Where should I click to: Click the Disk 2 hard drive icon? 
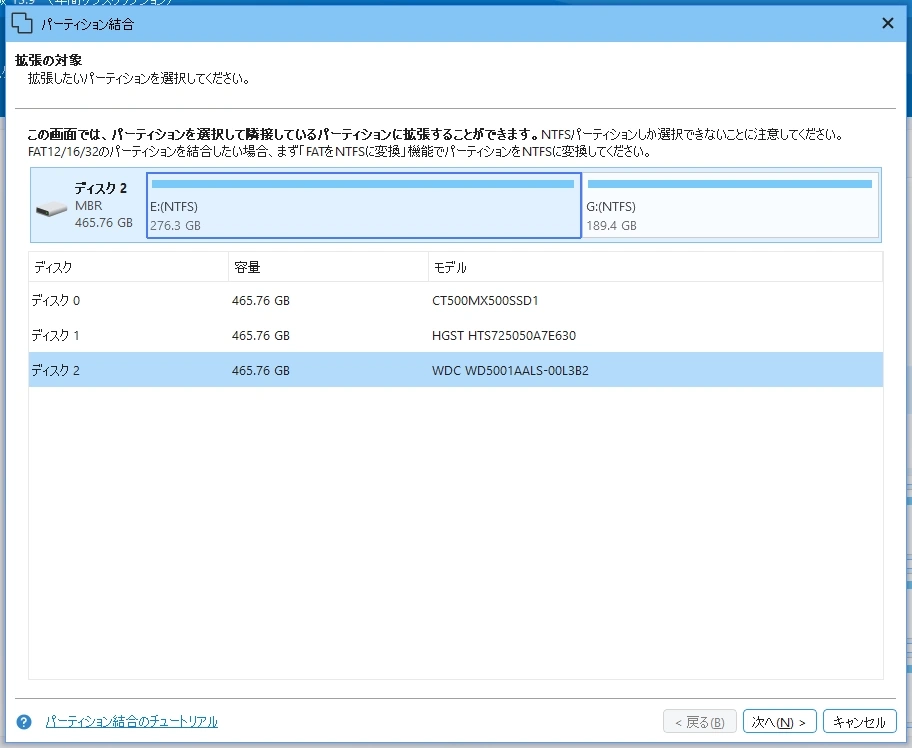pyautogui.click(x=52, y=209)
